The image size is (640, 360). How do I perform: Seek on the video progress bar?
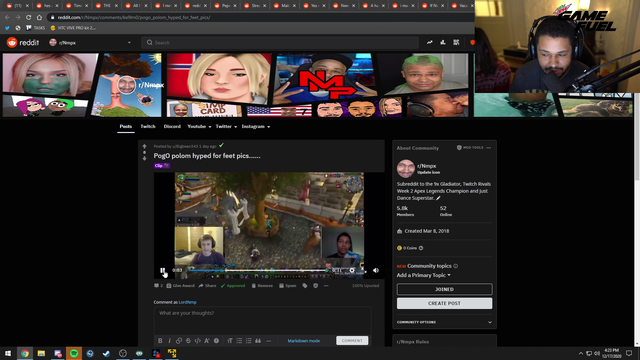[x=257, y=270]
